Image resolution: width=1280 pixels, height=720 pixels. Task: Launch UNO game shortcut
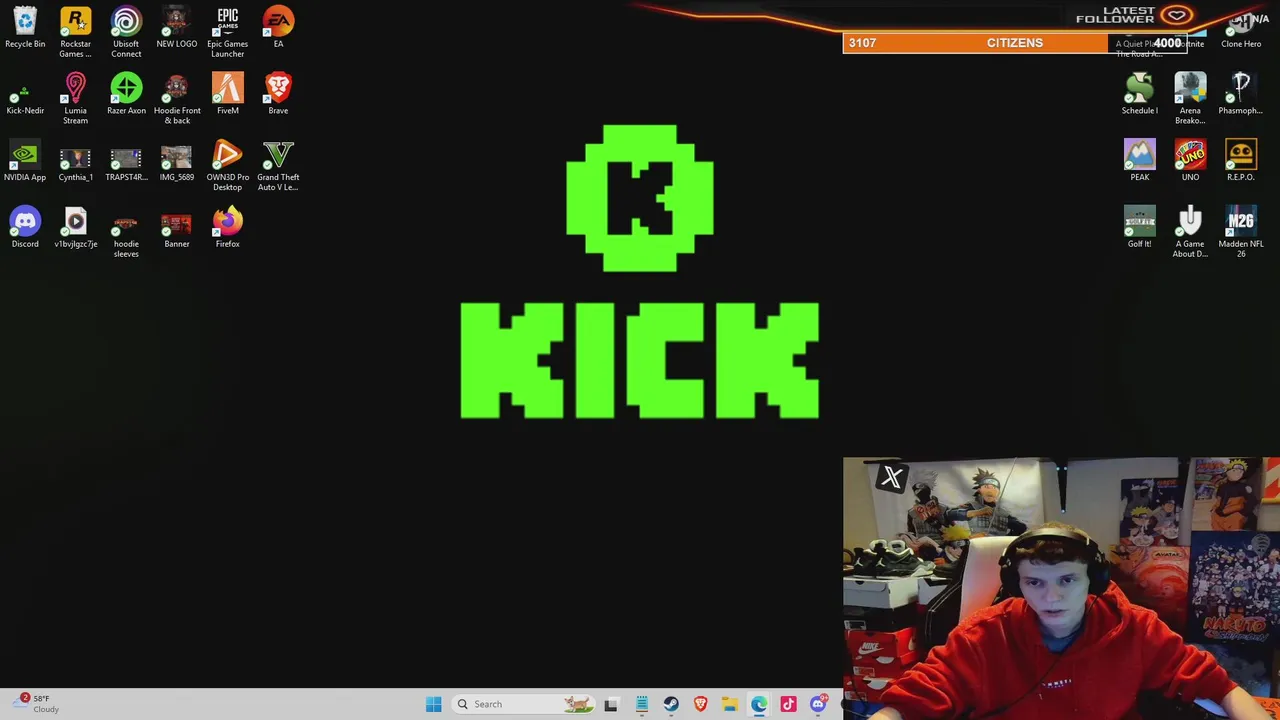pyautogui.click(x=1190, y=162)
